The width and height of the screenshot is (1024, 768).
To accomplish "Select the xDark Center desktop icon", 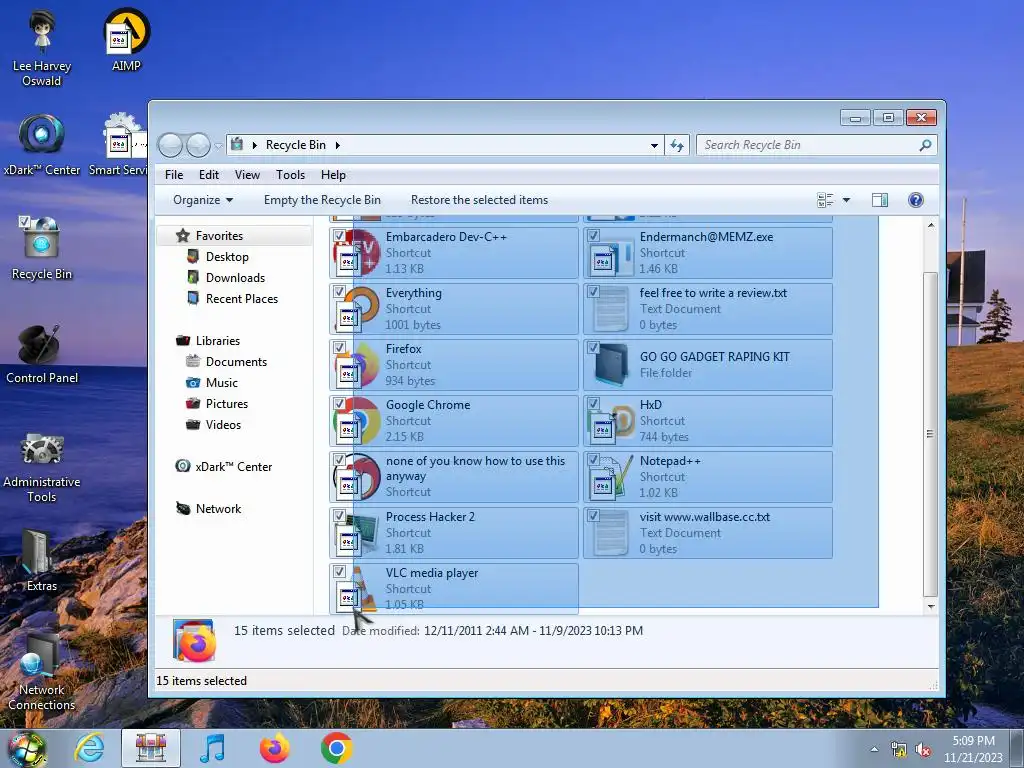I will point(42,145).
